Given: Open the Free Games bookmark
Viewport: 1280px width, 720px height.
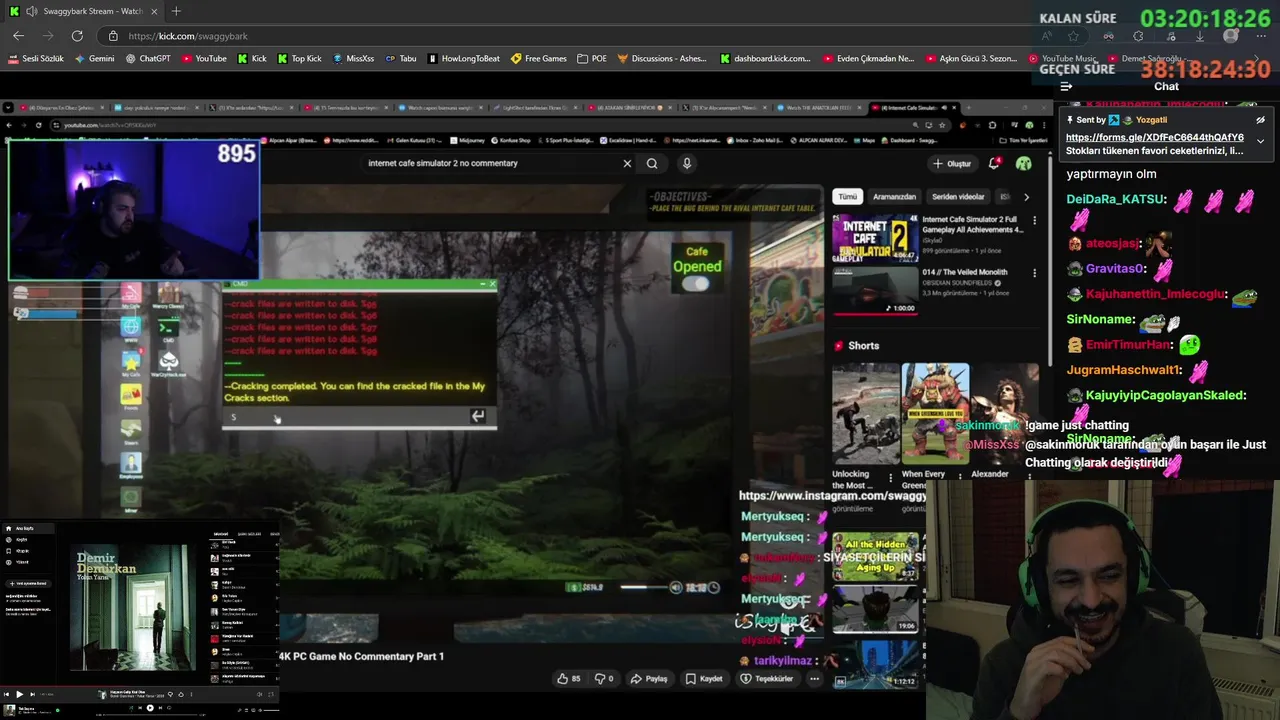Looking at the screenshot, I should 539,59.
